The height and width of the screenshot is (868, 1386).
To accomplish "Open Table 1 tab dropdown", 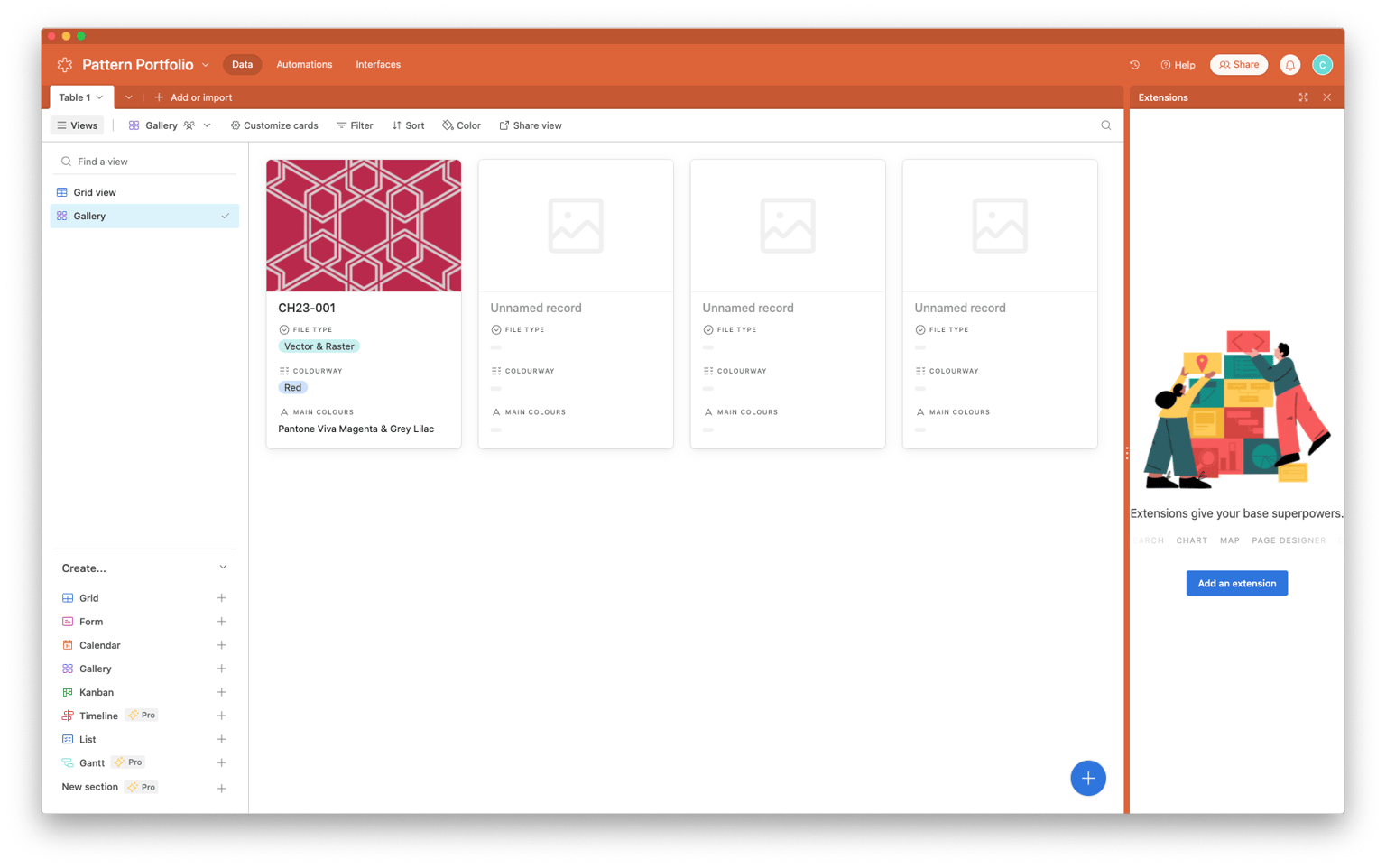I will (99, 97).
